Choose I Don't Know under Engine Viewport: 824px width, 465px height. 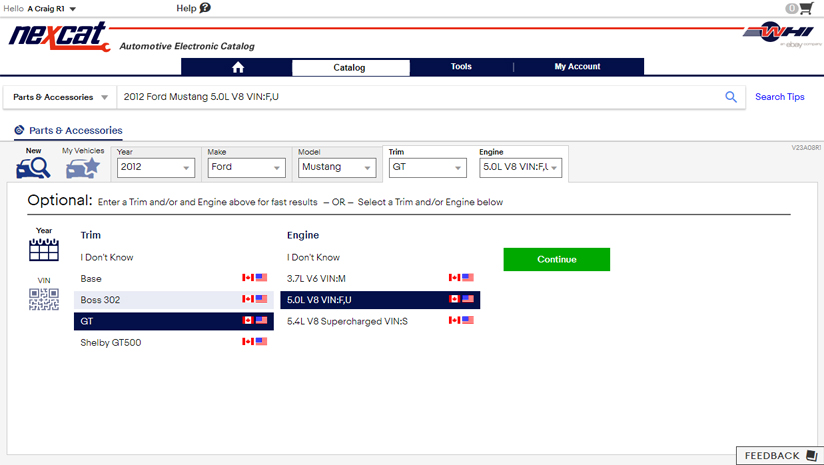coord(313,257)
